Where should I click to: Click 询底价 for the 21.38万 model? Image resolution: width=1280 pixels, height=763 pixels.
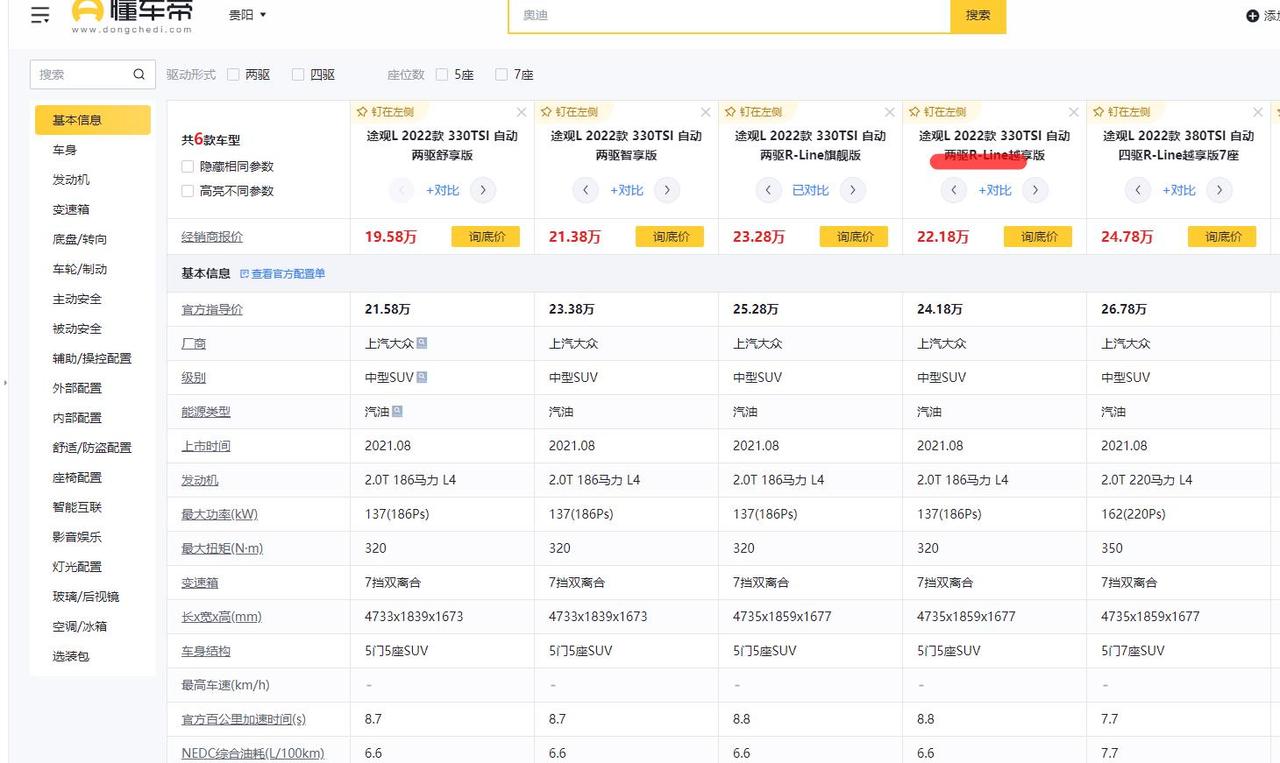(x=670, y=237)
